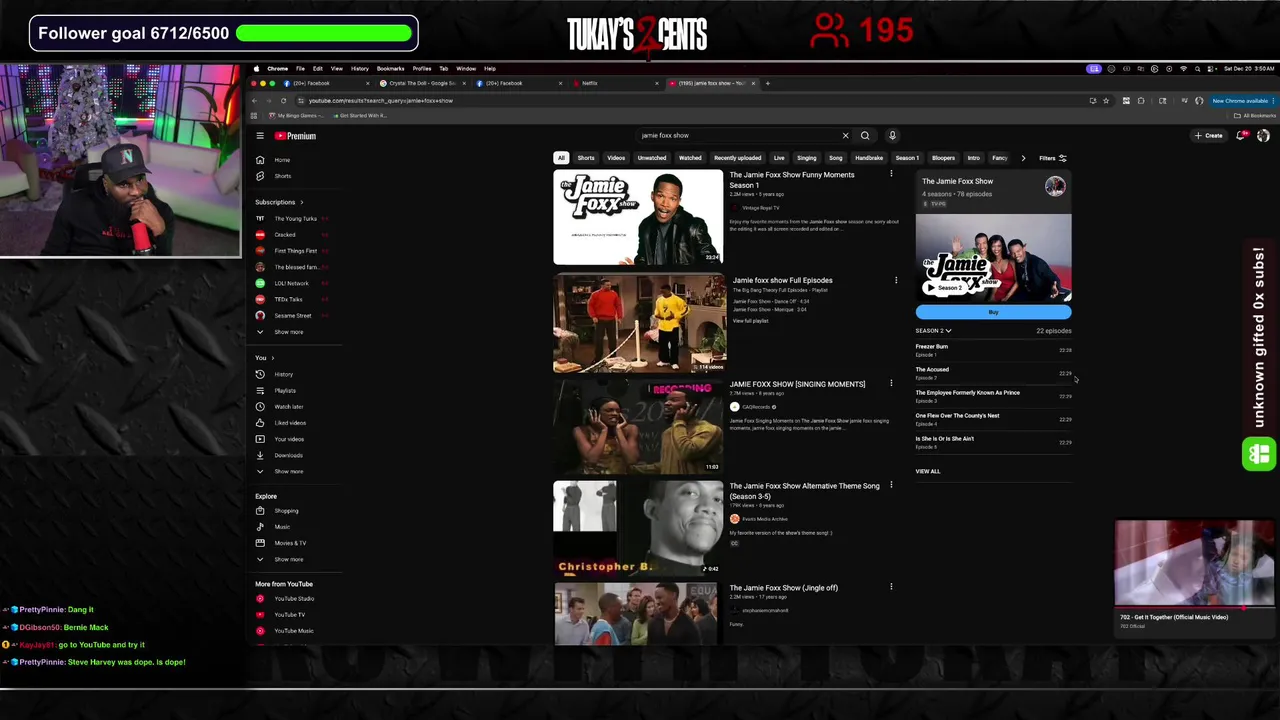The height and width of the screenshot is (720, 1280).
Task: Open Chrome File menu
Action: (x=300, y=69)
